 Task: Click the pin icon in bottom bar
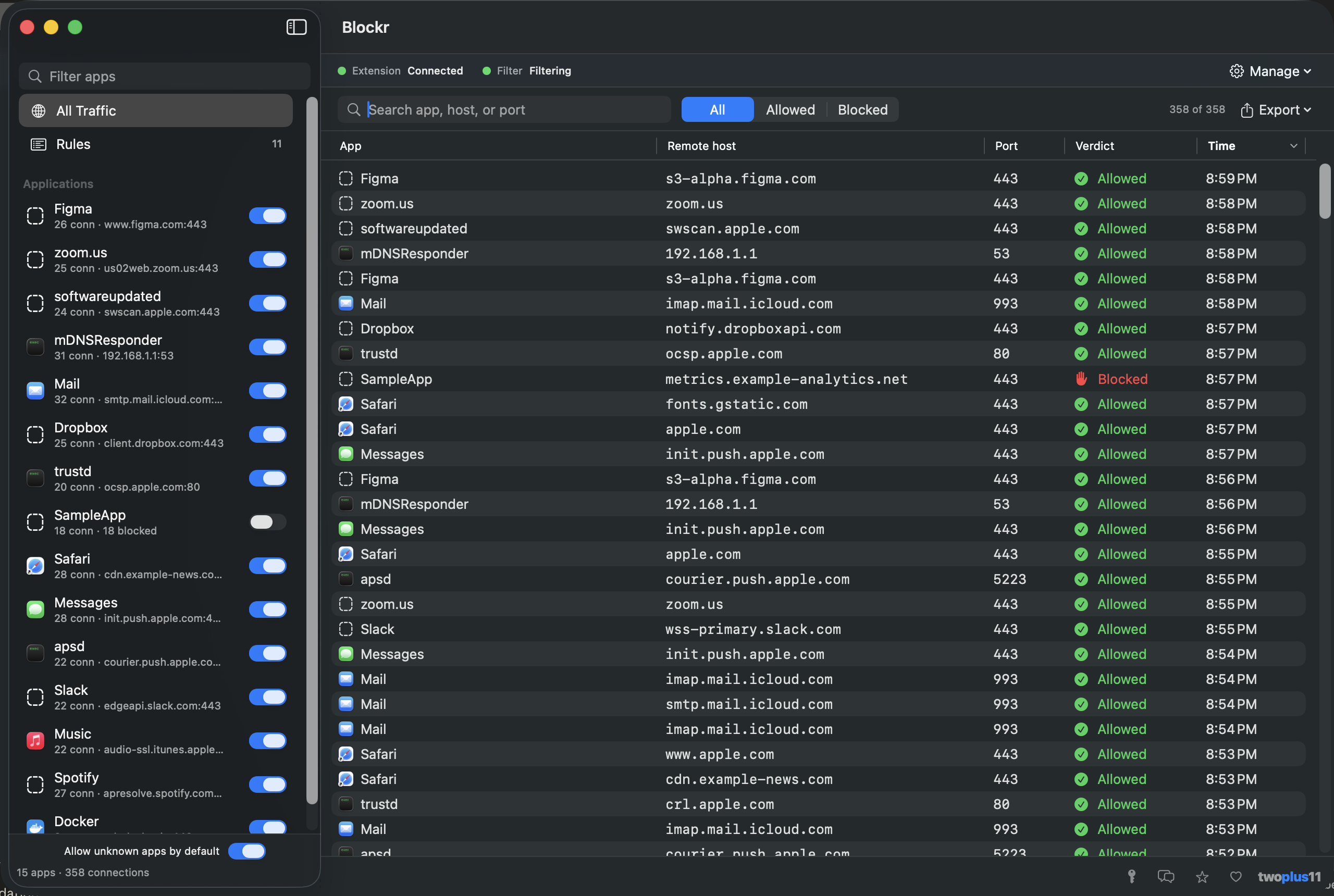pos(1132,877)
